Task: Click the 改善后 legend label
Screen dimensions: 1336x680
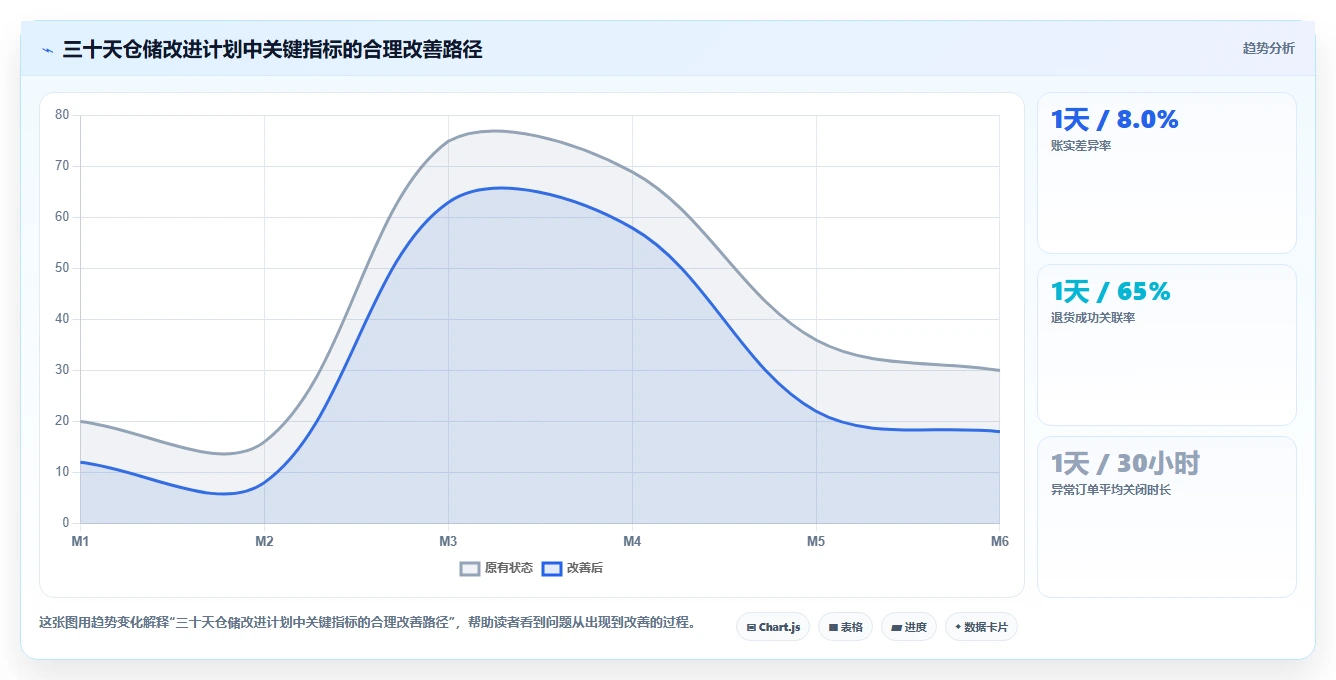Action: (x=585, y=568)
